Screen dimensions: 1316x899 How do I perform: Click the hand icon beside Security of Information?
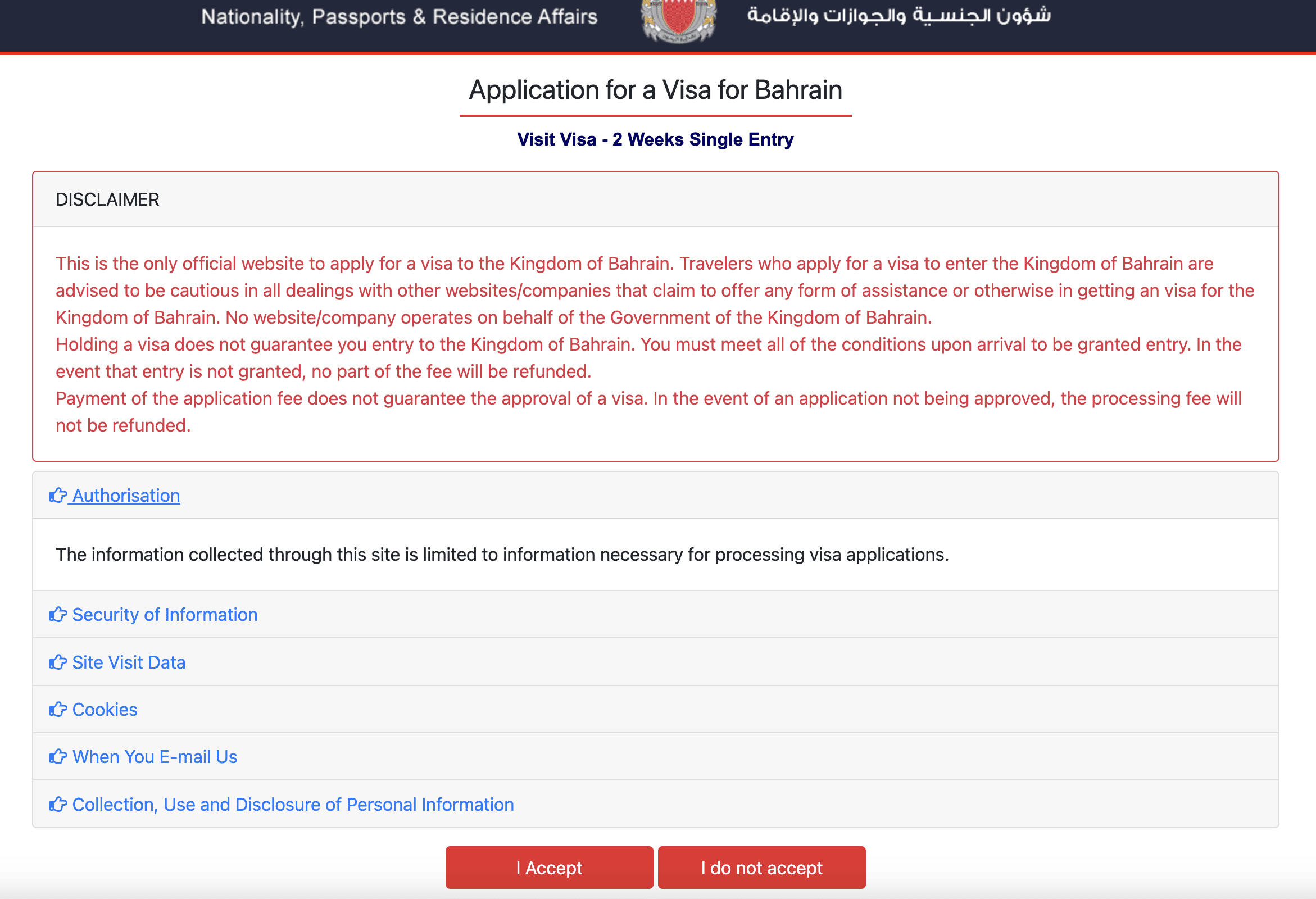coord(58,614)
